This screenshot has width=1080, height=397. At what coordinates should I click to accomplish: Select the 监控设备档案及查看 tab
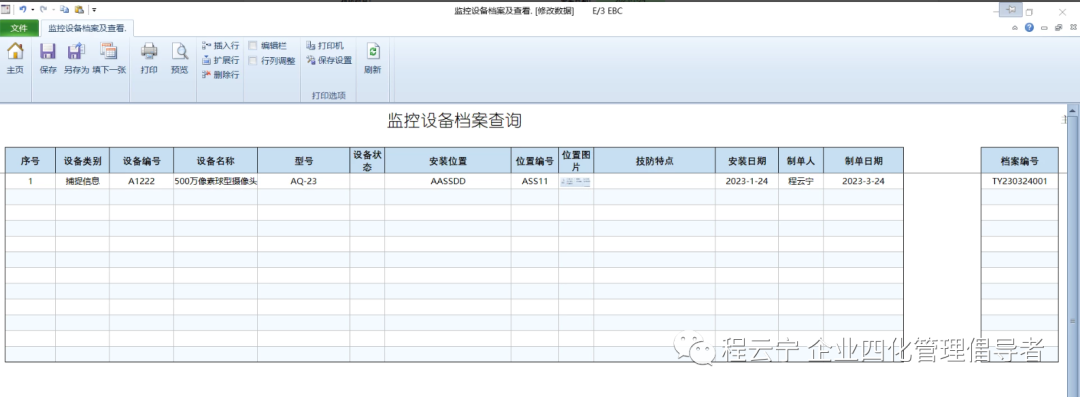(87, 28)
